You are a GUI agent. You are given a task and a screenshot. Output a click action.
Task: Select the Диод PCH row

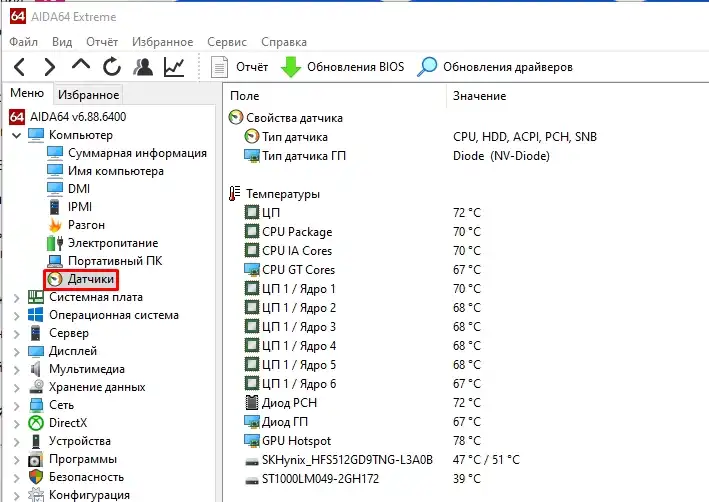tap(289, 403)
